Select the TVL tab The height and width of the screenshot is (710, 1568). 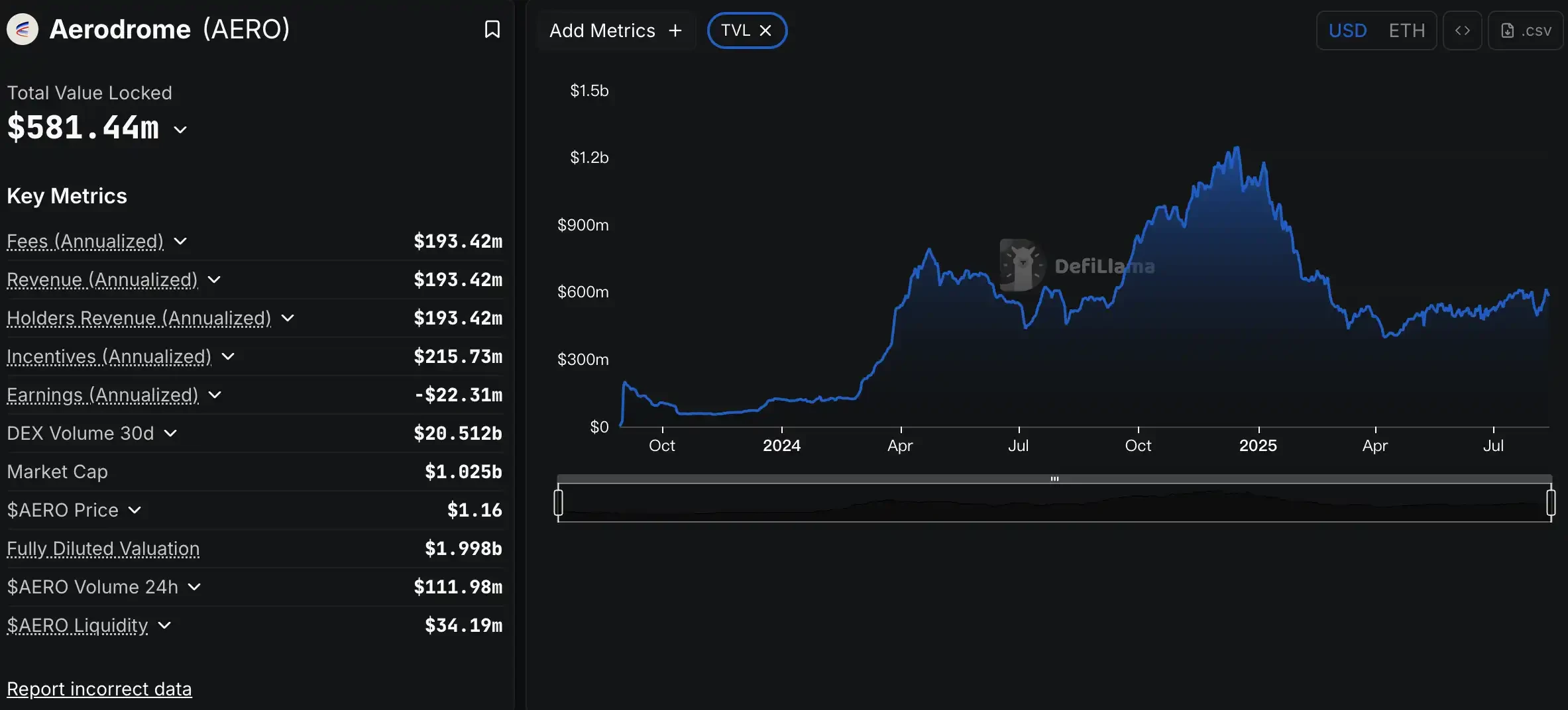(x=736, y=30)
